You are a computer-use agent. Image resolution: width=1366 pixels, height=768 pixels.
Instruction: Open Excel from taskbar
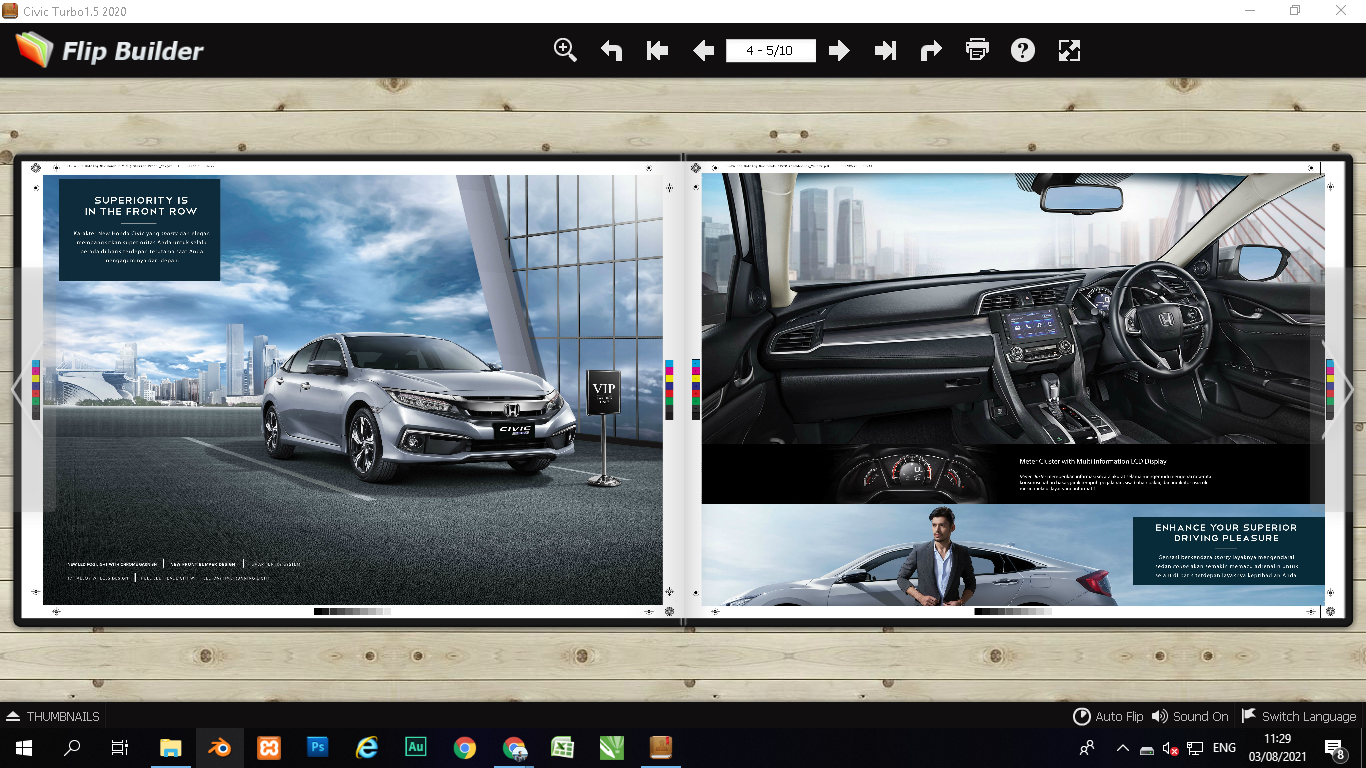pyautogui.click(x=563, y=748)
